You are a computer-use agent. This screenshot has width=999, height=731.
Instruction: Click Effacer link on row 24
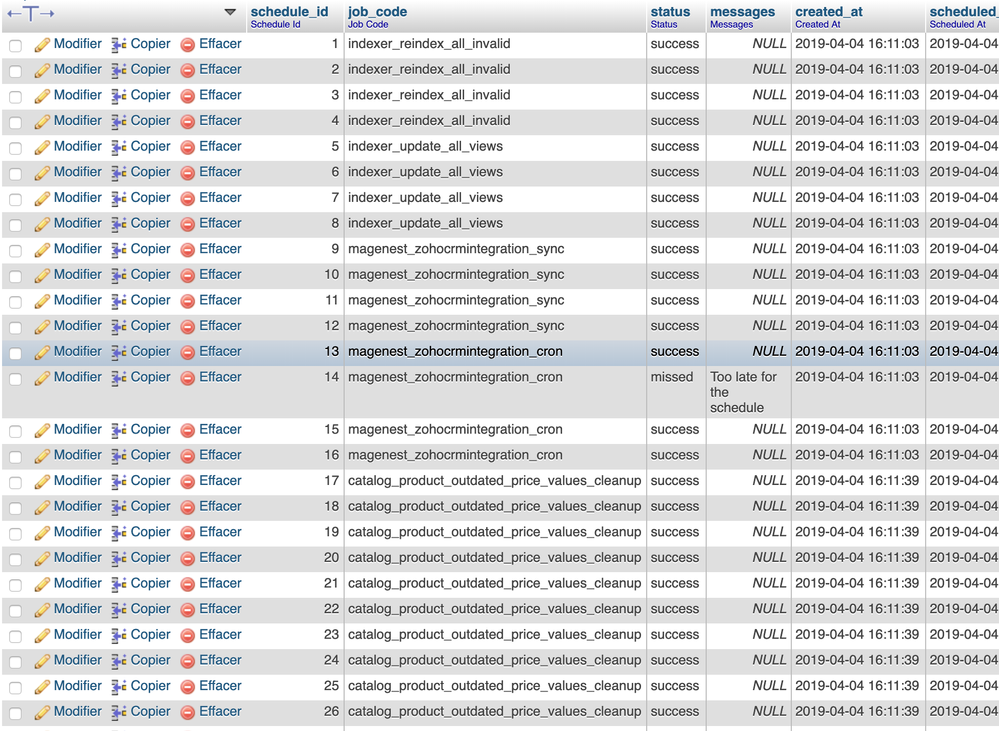tap(220, 660)
